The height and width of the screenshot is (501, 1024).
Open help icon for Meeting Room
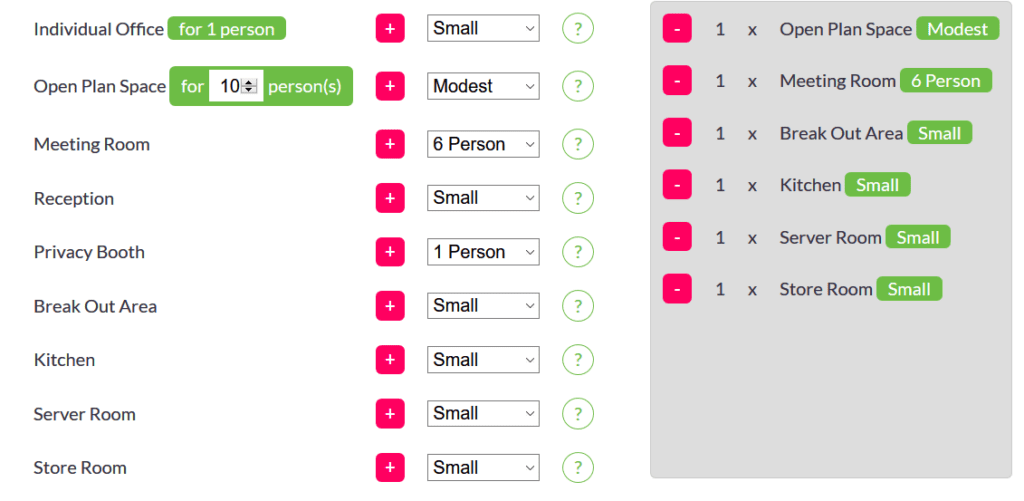coord(578,144)
